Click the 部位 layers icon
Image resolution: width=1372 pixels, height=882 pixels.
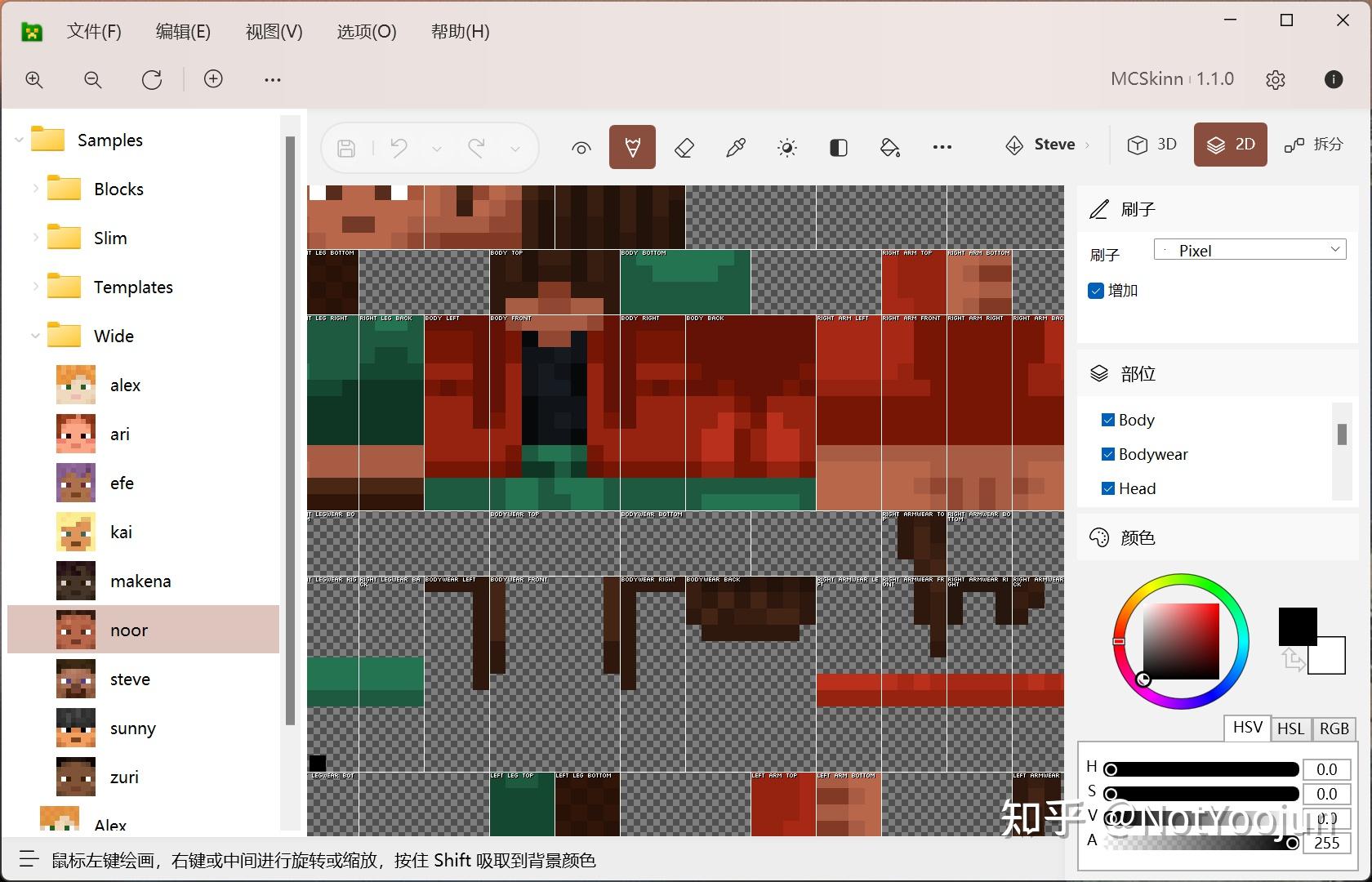pyautogui.click(x=1099, y=373)
